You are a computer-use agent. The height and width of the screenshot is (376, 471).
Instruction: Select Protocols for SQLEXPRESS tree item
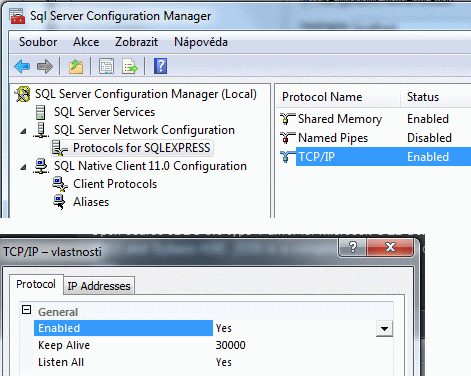tap(142, 148)
